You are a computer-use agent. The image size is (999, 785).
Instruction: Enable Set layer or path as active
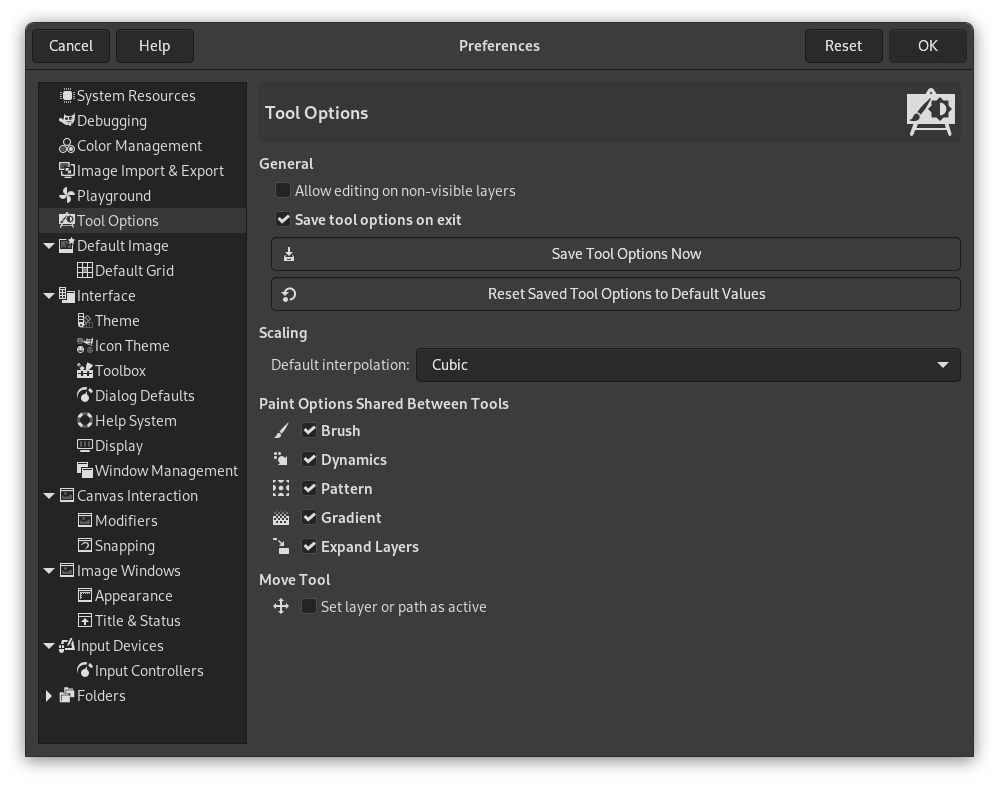point(310,606)
